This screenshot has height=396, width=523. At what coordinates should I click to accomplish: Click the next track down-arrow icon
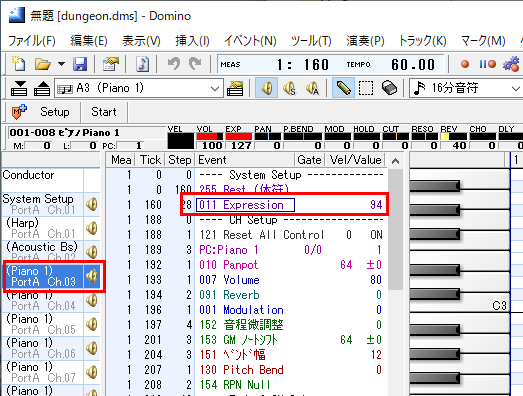19,88
